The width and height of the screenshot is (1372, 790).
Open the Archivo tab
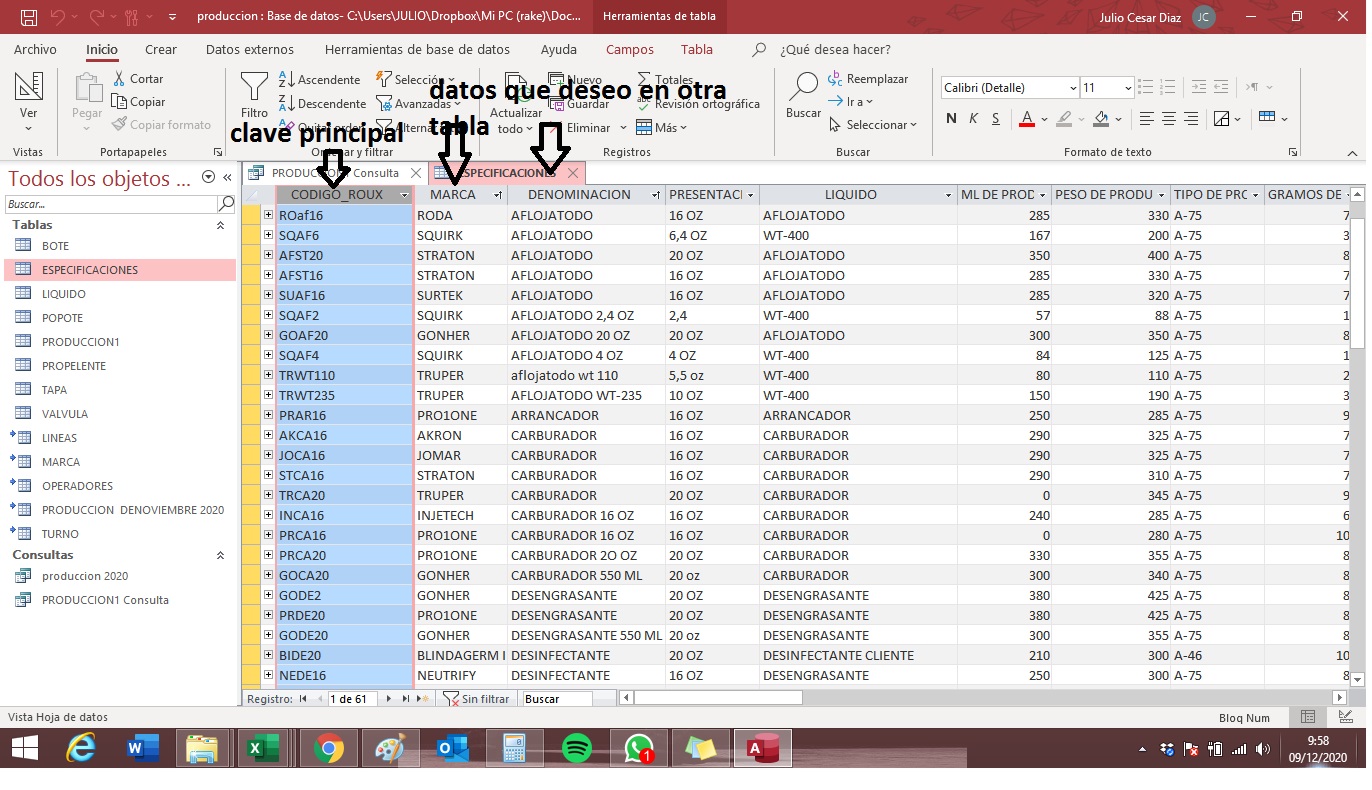click(x=35, y=49)
